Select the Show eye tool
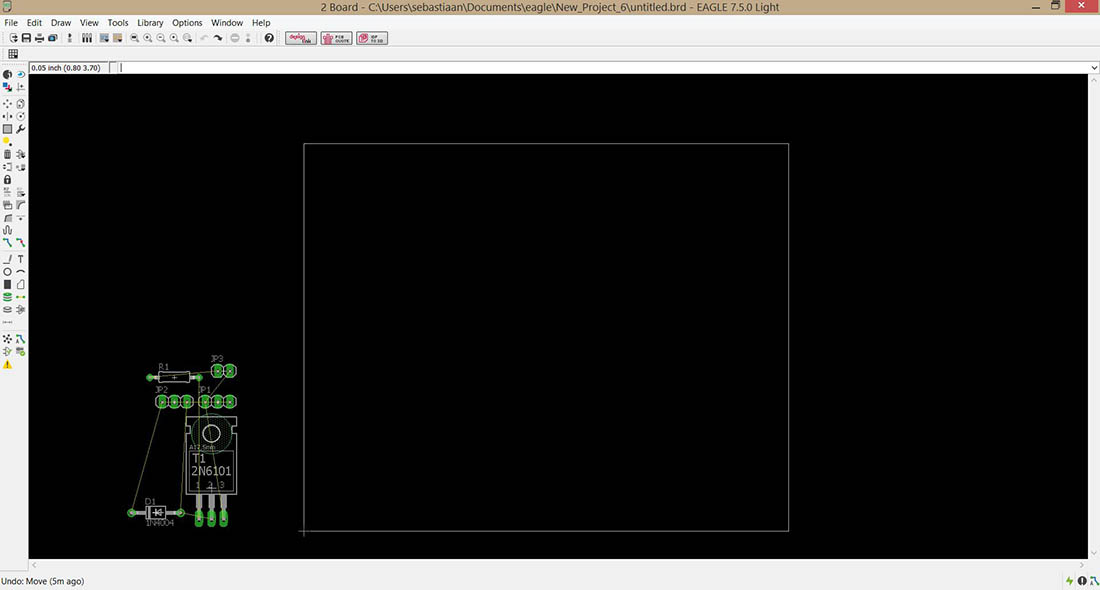 20,74
